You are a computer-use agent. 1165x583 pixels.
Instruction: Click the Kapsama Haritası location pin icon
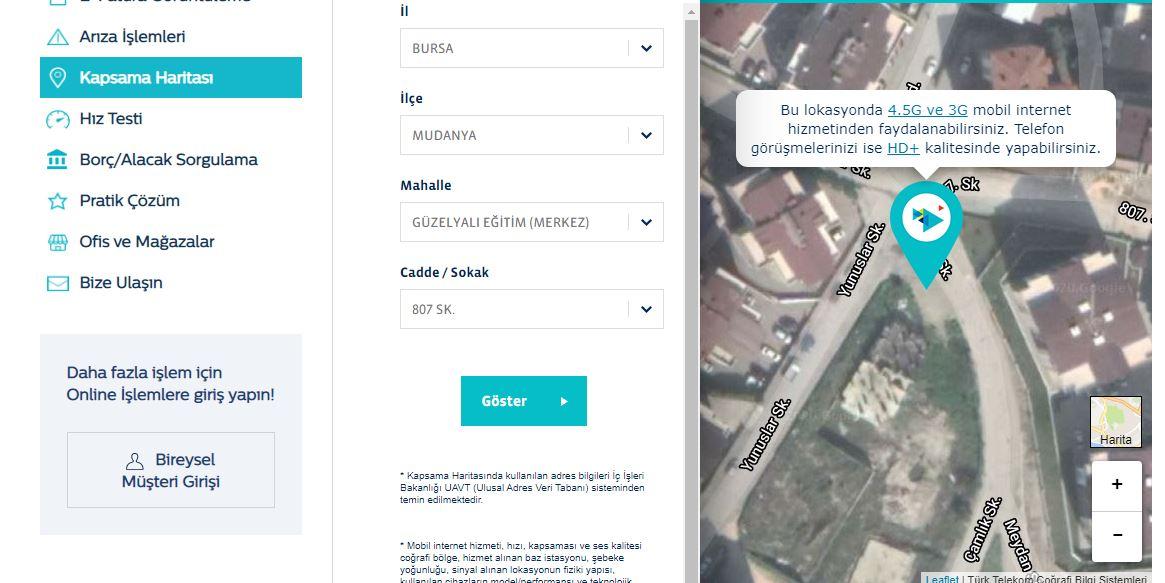tap(57, 78)
